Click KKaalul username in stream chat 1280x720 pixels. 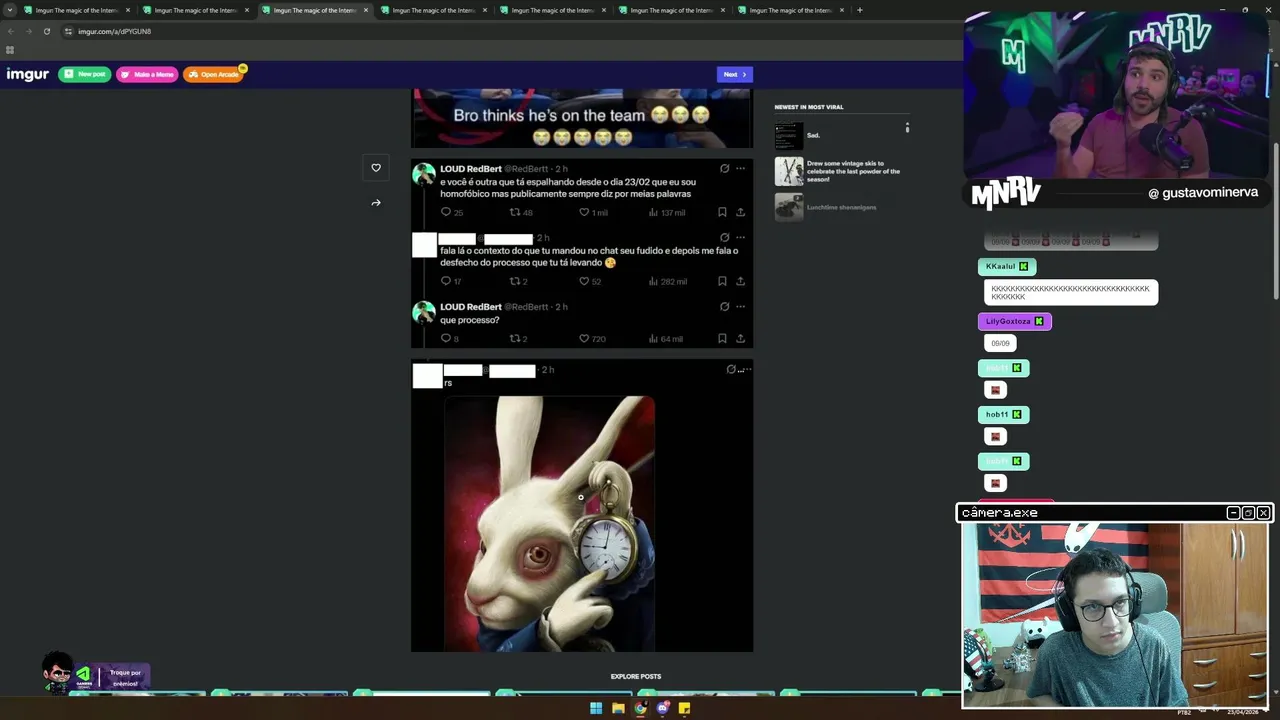pyautogui.click(x=1000, y=267)
